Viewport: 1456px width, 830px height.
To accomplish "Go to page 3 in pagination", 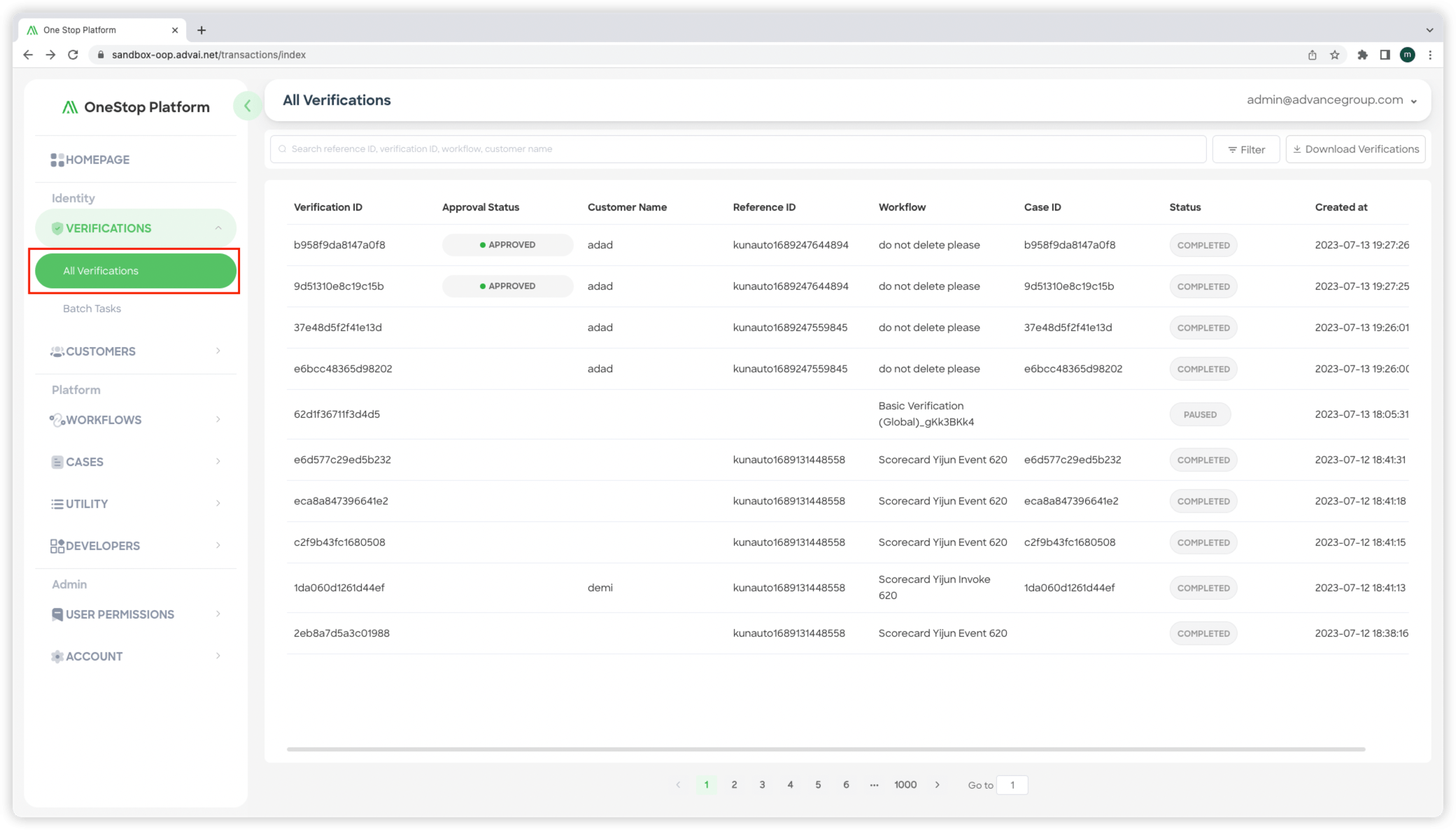I will click(x=762, y=785).
